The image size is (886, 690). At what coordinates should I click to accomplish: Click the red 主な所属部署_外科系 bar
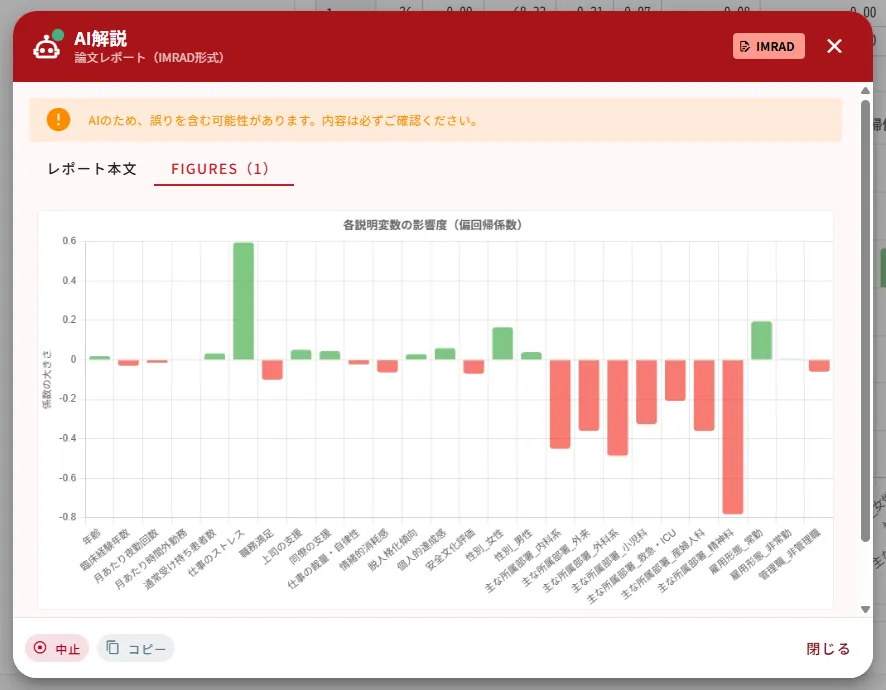(x=618, y=407)
